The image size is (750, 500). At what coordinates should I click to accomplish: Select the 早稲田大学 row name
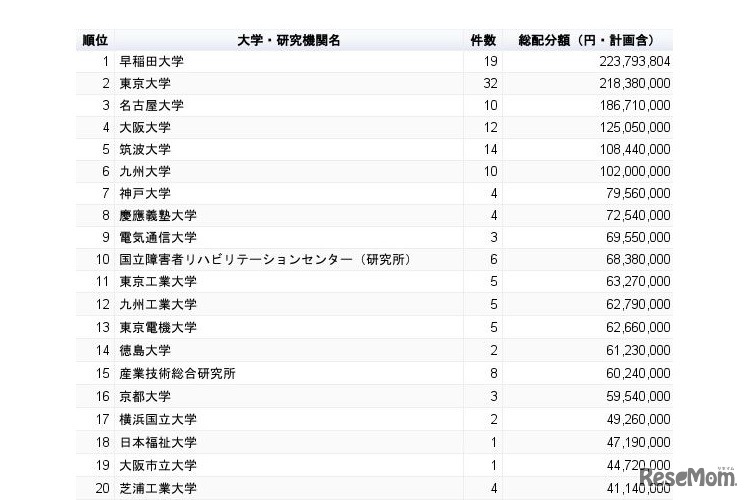tap(152, 61)
